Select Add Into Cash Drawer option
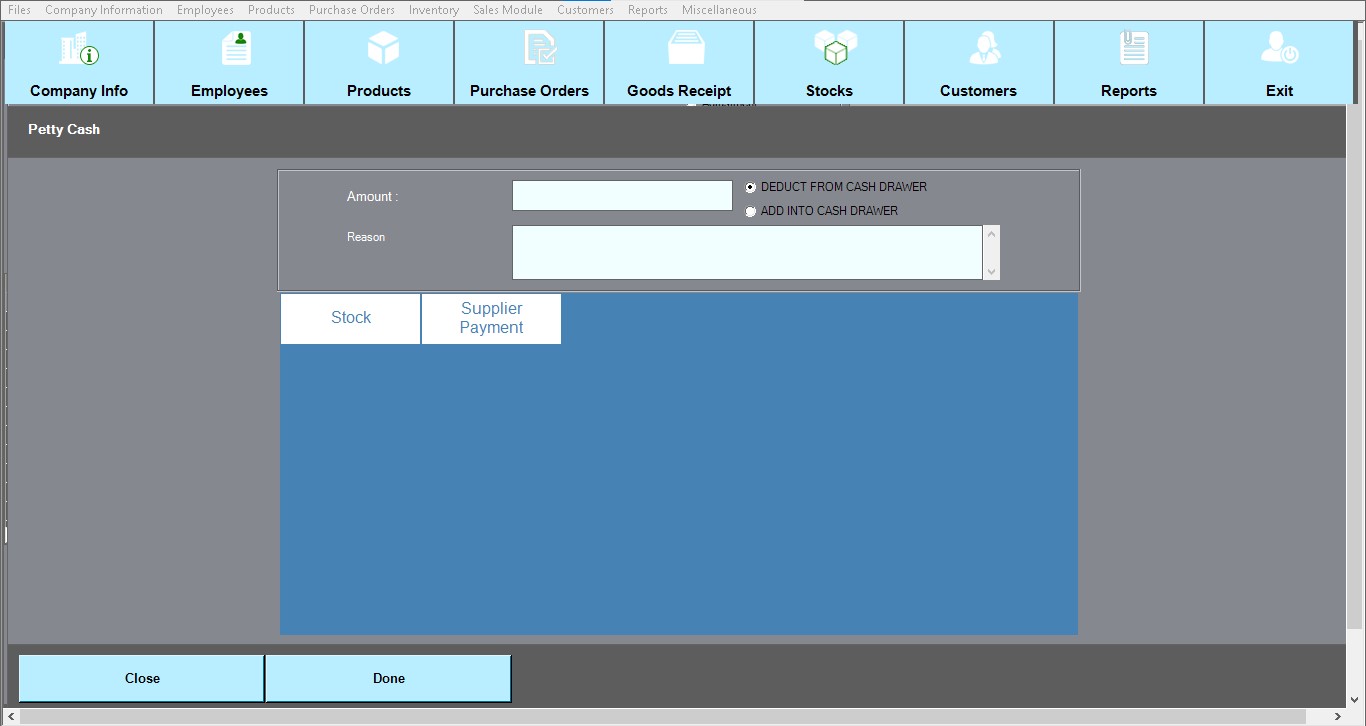This screenshot has height=726, width=1366. click(751, 211)
